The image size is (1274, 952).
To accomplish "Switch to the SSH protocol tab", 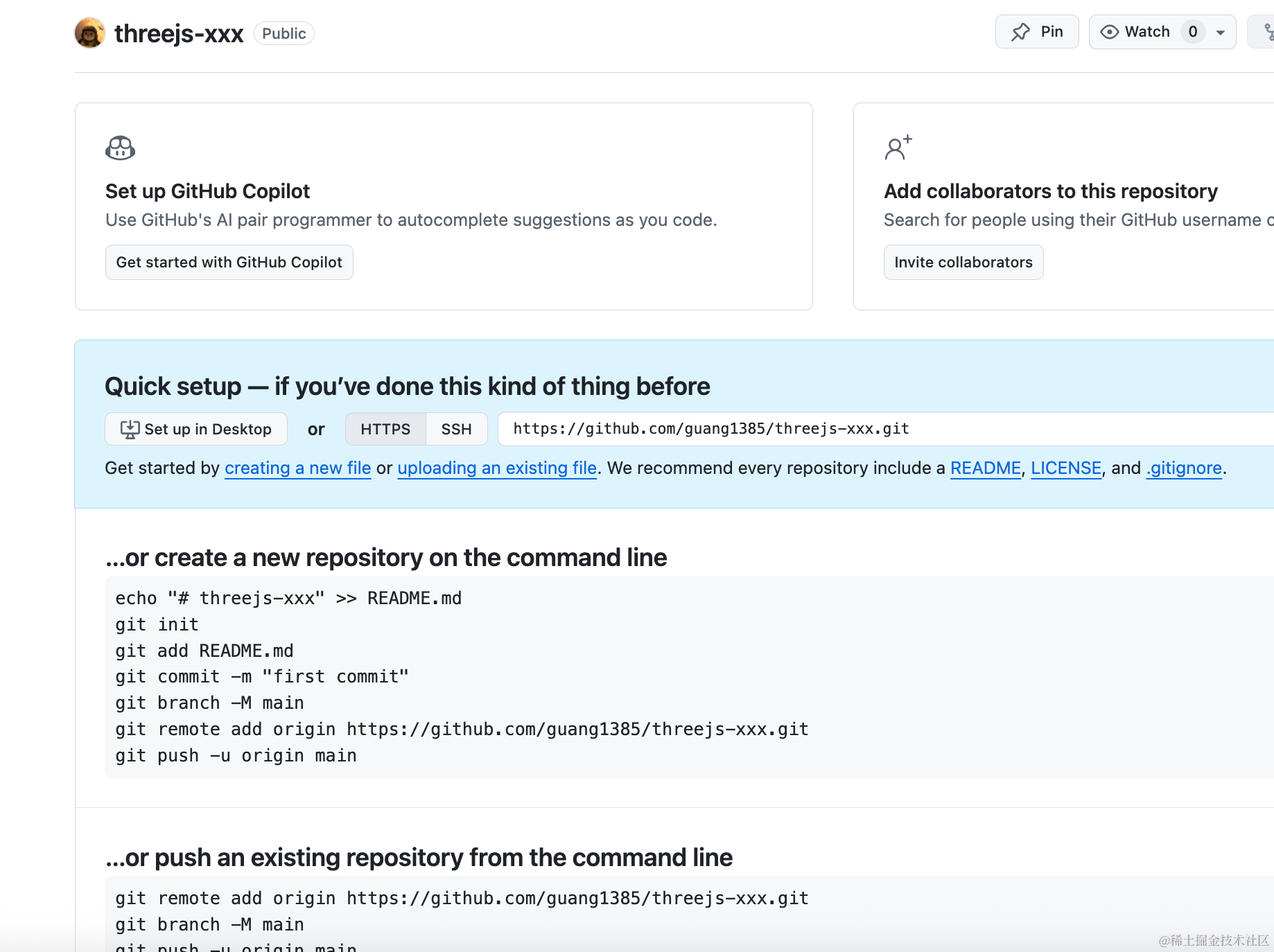I will pos(457,430).
